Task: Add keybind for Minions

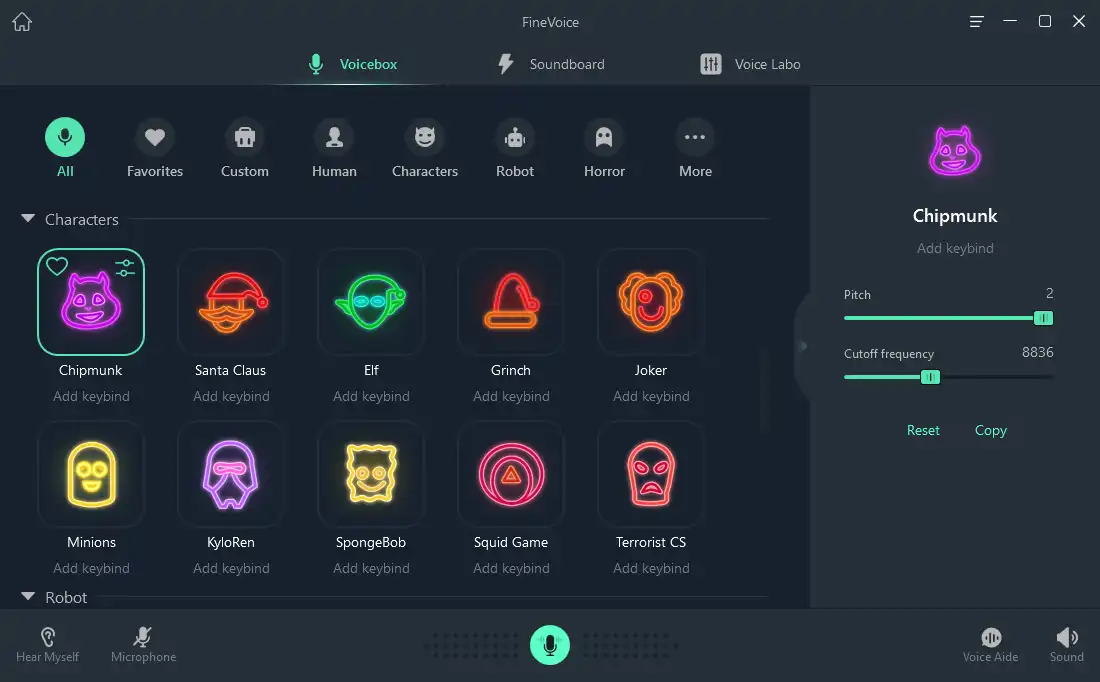Action: [91, 568]
